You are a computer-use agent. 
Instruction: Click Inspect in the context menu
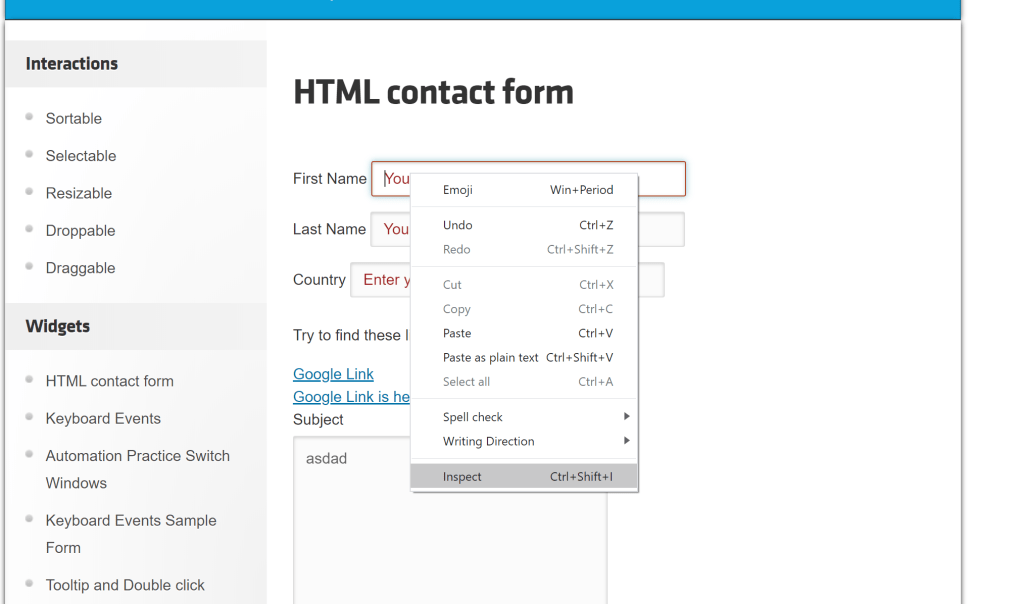pos(463,477)
